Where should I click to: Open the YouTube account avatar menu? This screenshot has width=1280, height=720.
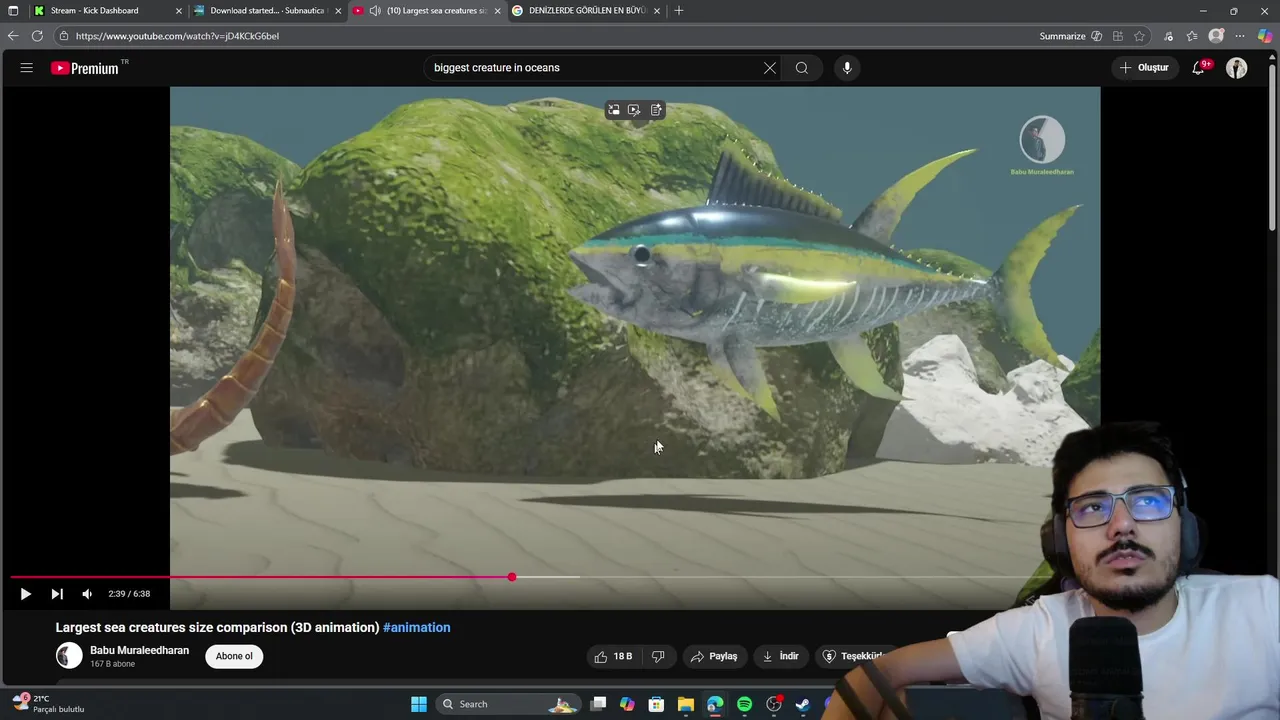pos(1237,68)
